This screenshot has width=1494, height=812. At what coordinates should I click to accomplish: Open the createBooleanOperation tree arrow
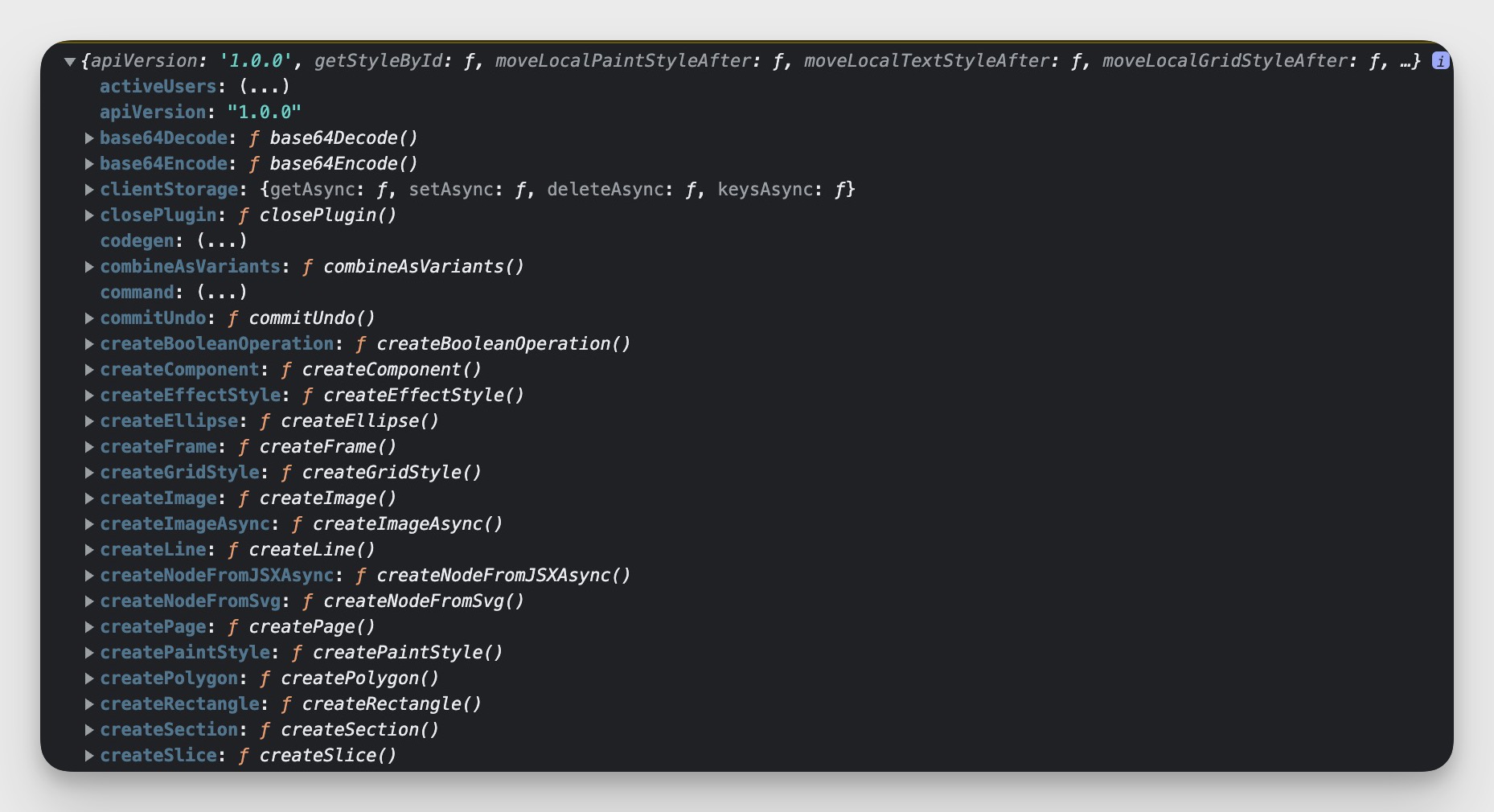point(89,344)
